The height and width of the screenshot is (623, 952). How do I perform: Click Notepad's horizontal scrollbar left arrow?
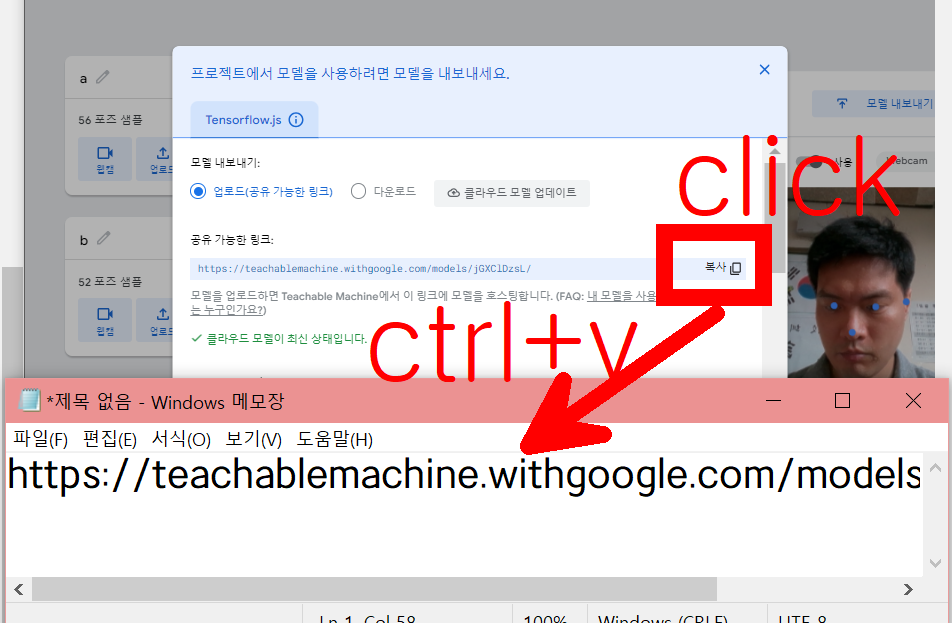click(x=19, y=589)
